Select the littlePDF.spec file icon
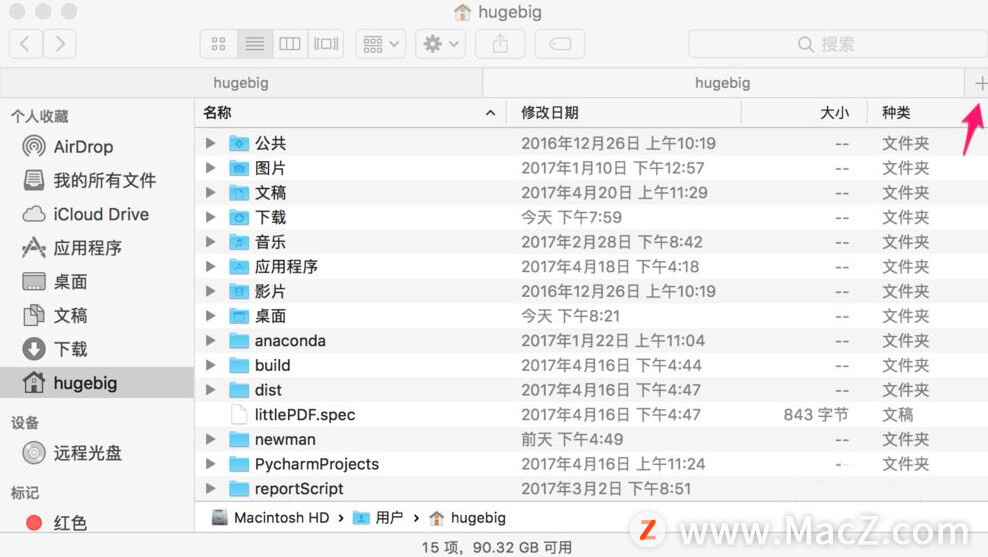988x557 pixels. click(x=239, y=415)
